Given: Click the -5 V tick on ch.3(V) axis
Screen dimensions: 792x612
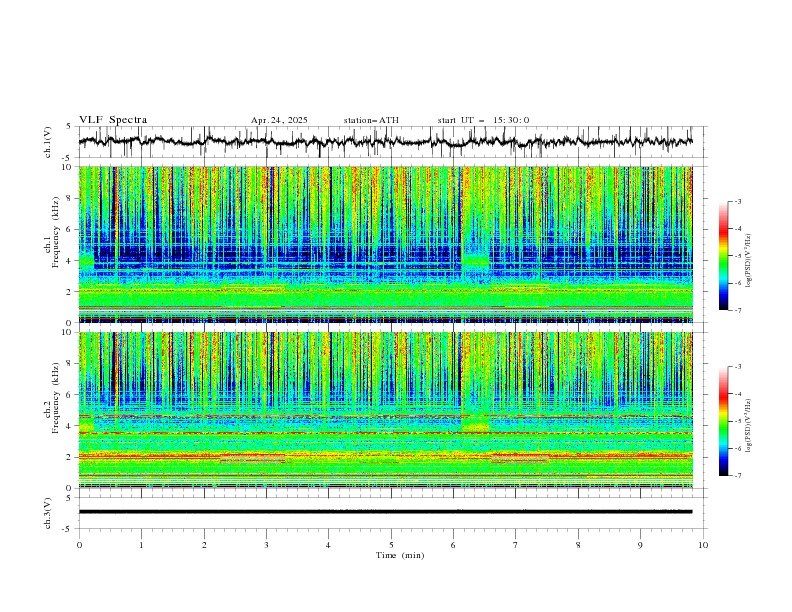Looking at the screenshot, I should pyautogui.click(x=67, y=529).
